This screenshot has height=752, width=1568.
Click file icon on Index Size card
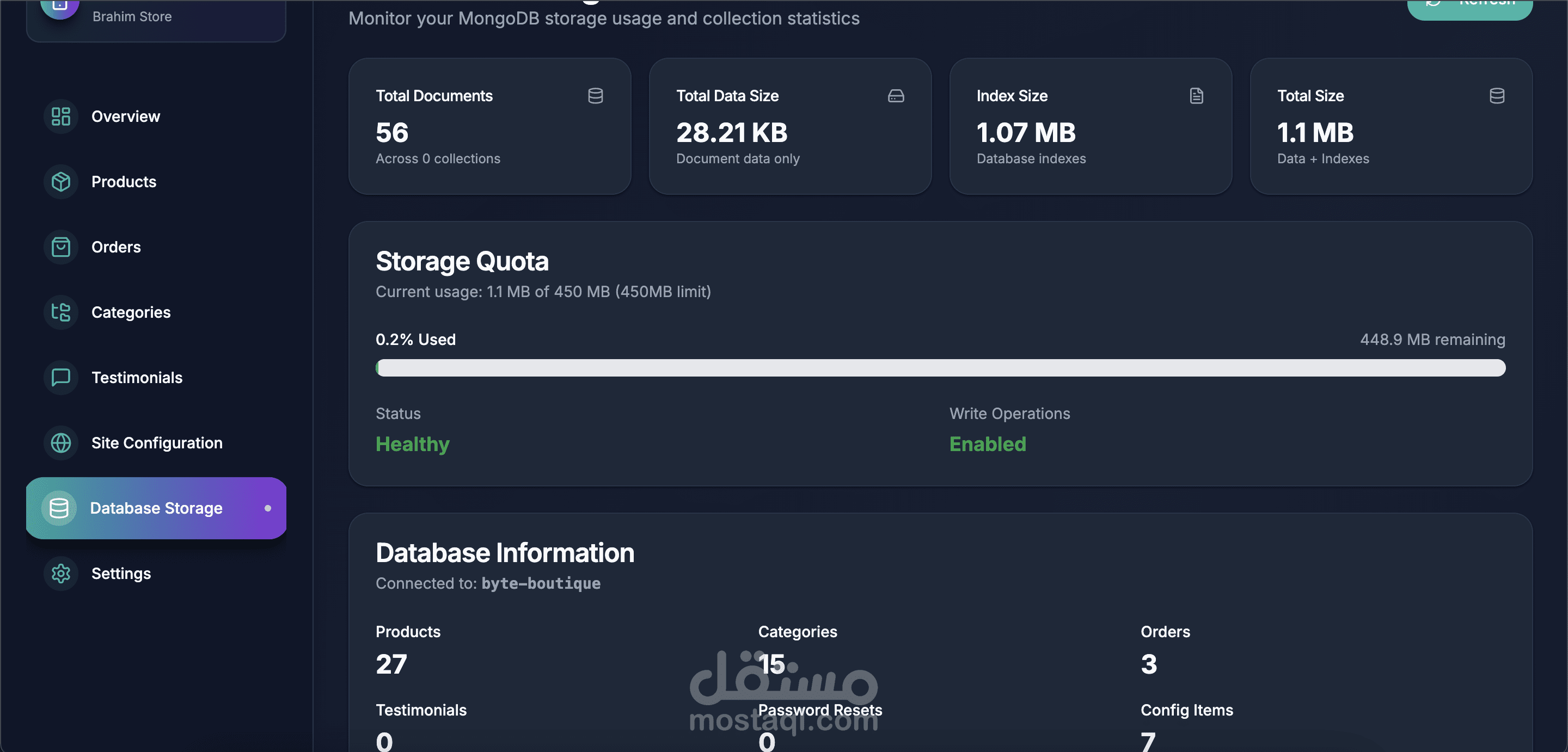[1196, 96]
